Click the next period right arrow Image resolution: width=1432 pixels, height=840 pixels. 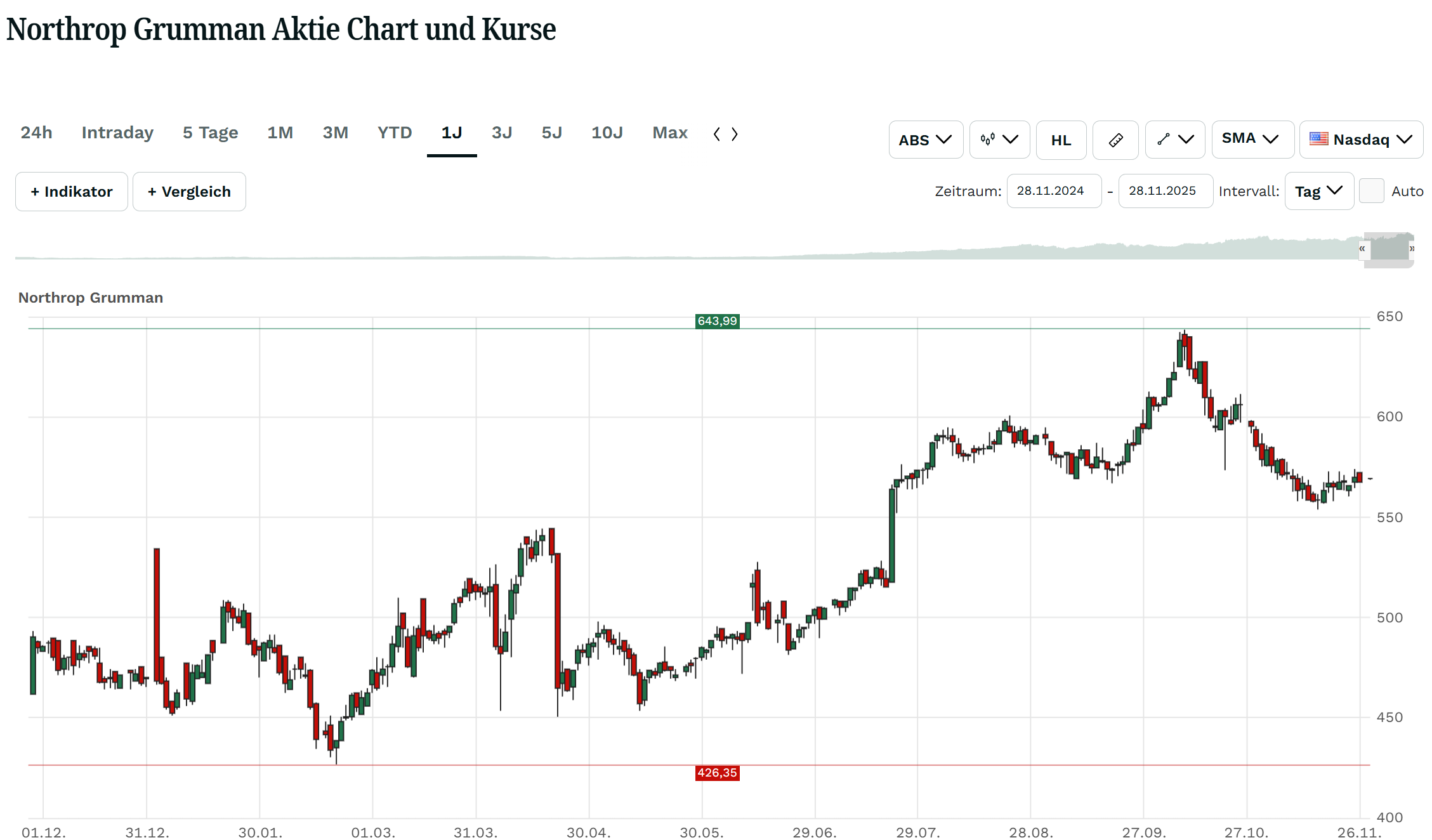(x=735, y=134)
